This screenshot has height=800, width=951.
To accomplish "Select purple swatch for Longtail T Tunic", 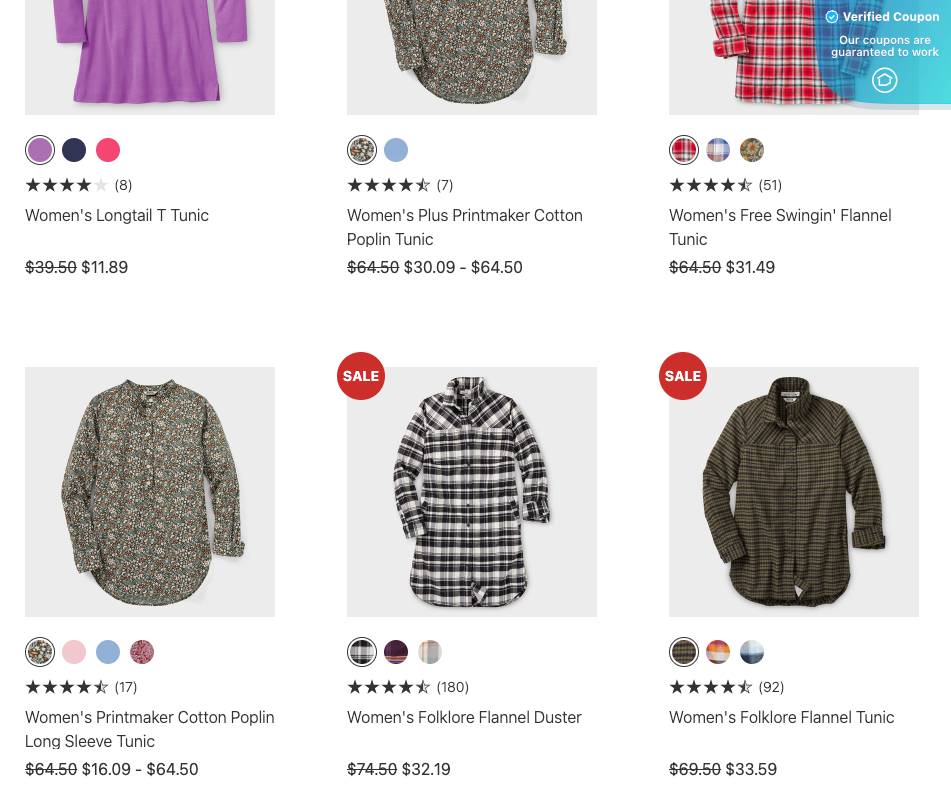I will (40, 150).
